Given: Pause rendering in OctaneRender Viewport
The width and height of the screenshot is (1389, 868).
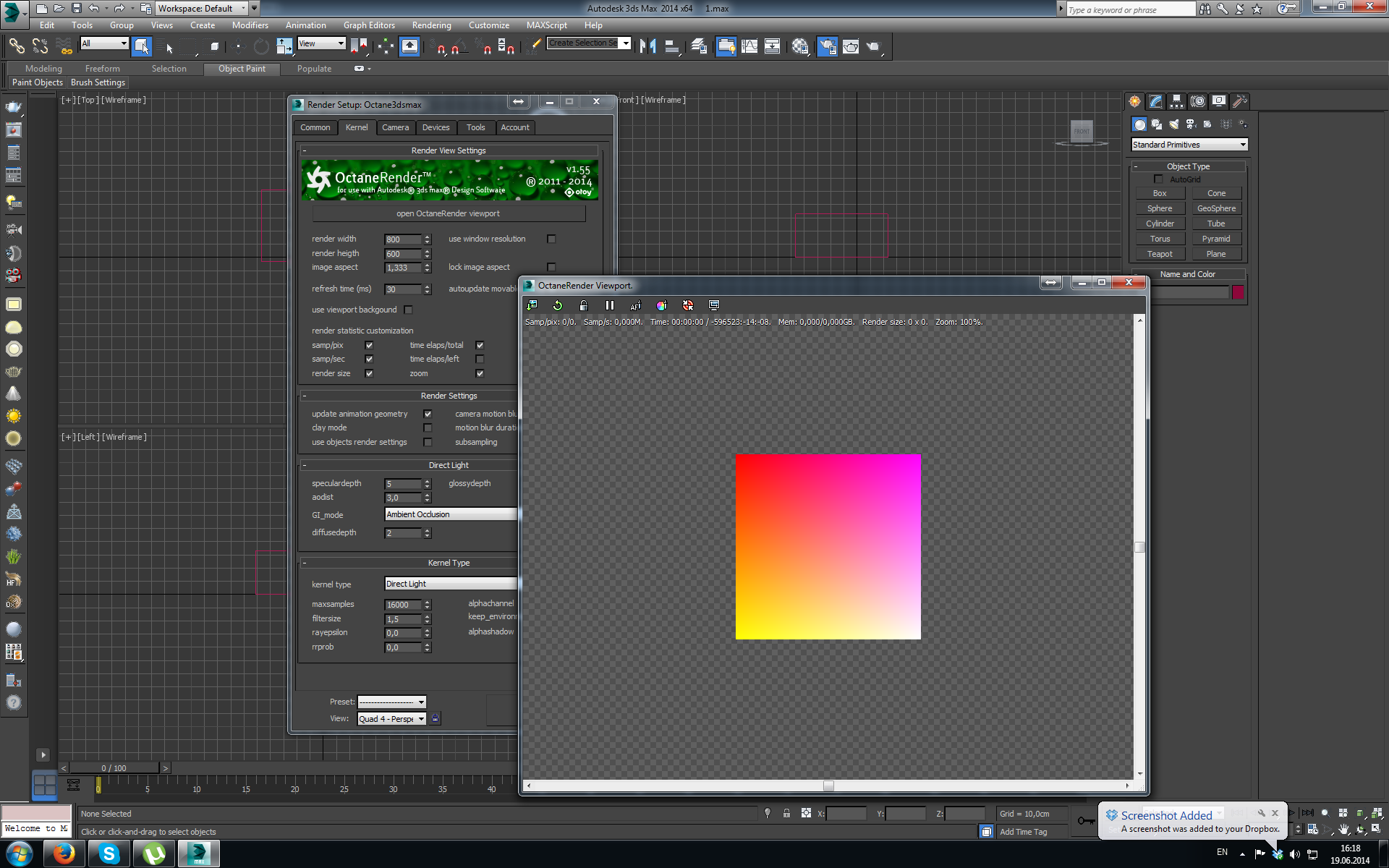Looking at the screenshot, I should (610, 305).
